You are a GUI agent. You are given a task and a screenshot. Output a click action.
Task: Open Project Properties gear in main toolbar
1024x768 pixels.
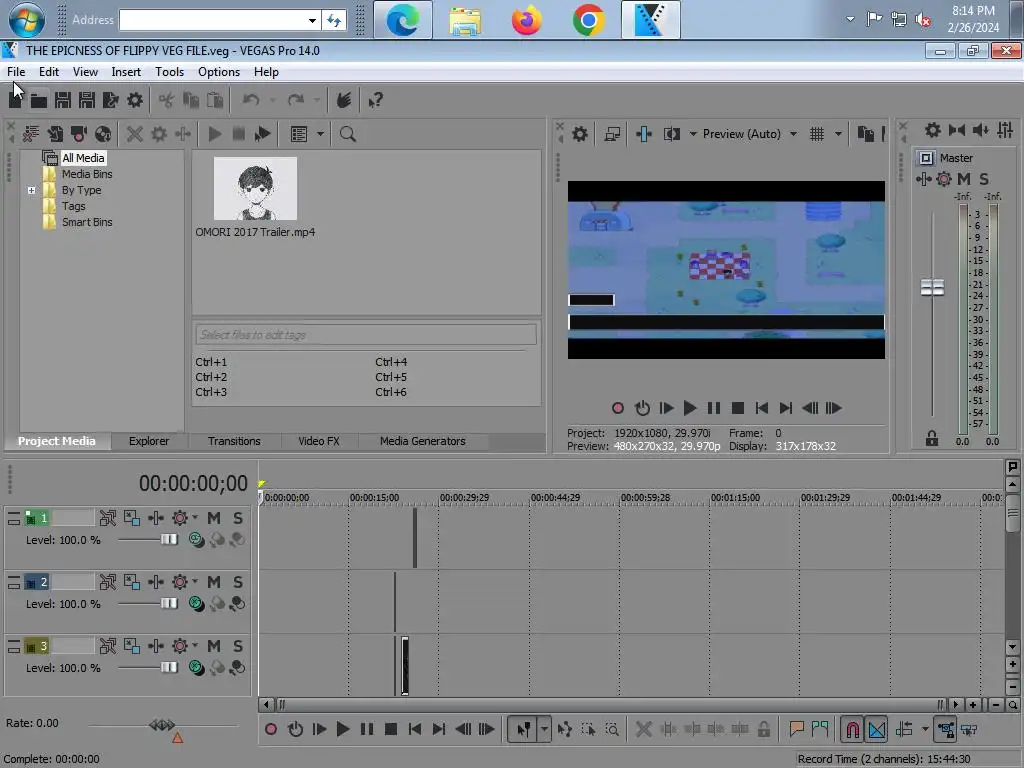coord(135,100)
